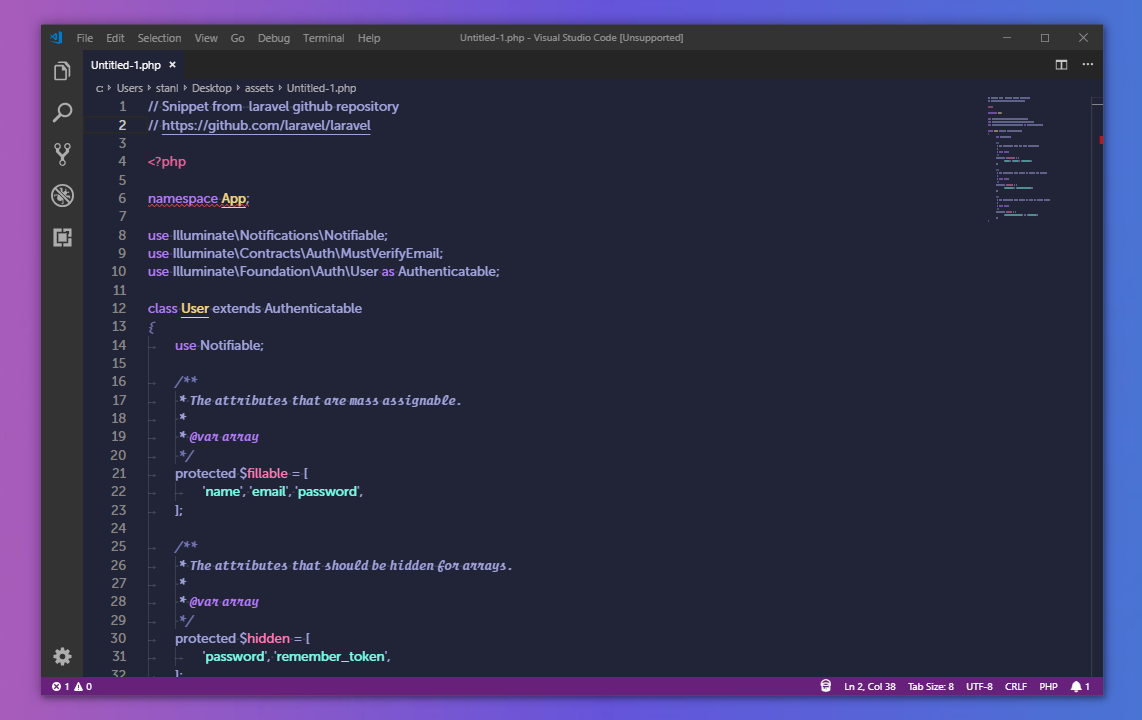
Task: Open the Edit menu
Action: point(115,38)
